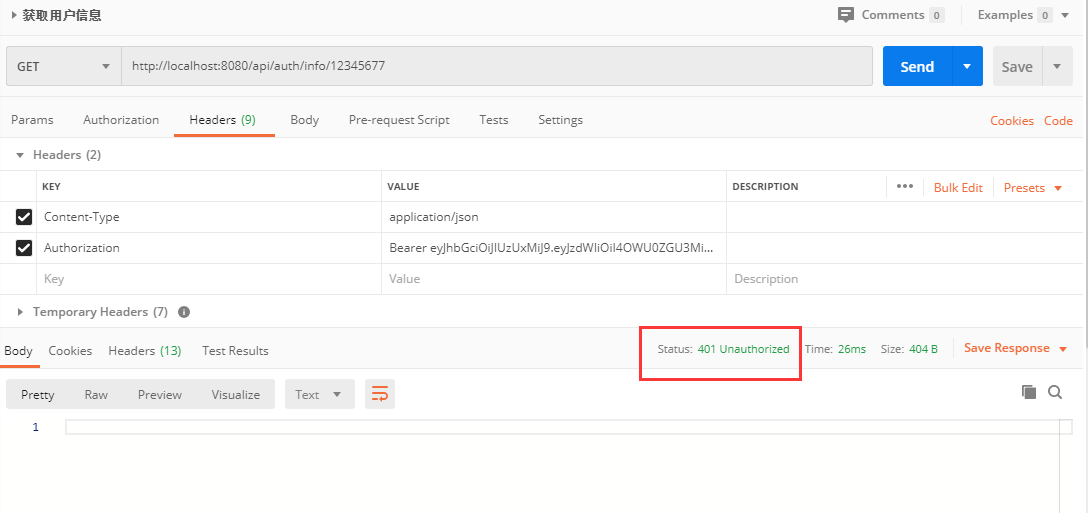This screenshot has width=1088, height=513.
Task: Open the three-dots column options menu
Action: [904, 187]
